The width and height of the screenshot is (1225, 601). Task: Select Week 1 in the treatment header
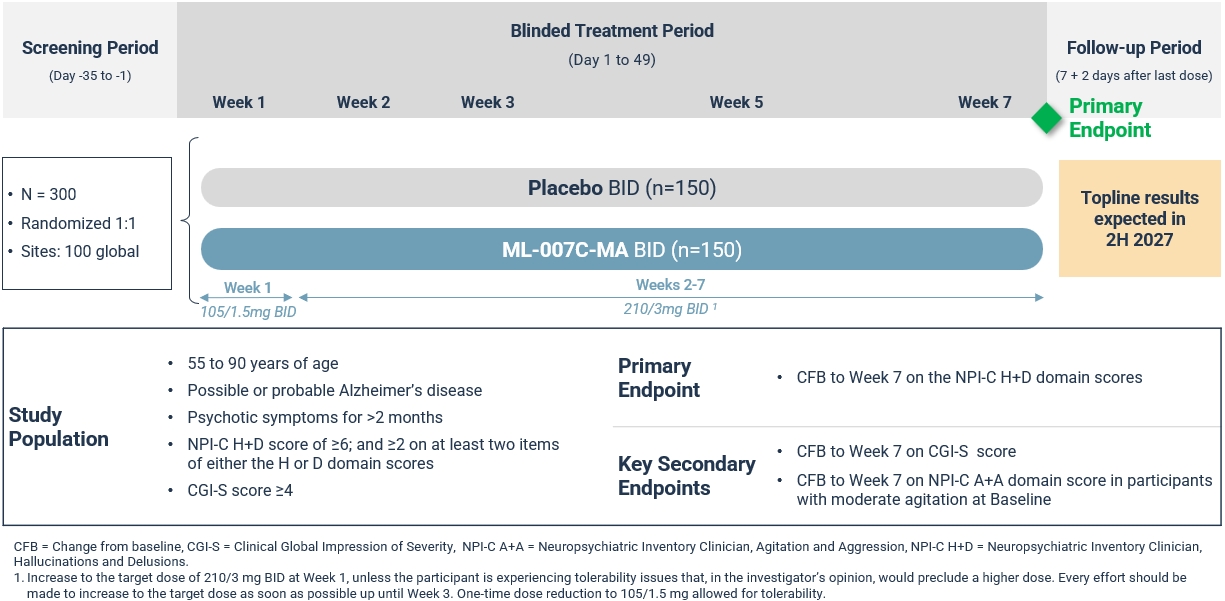tap(239, 102)
